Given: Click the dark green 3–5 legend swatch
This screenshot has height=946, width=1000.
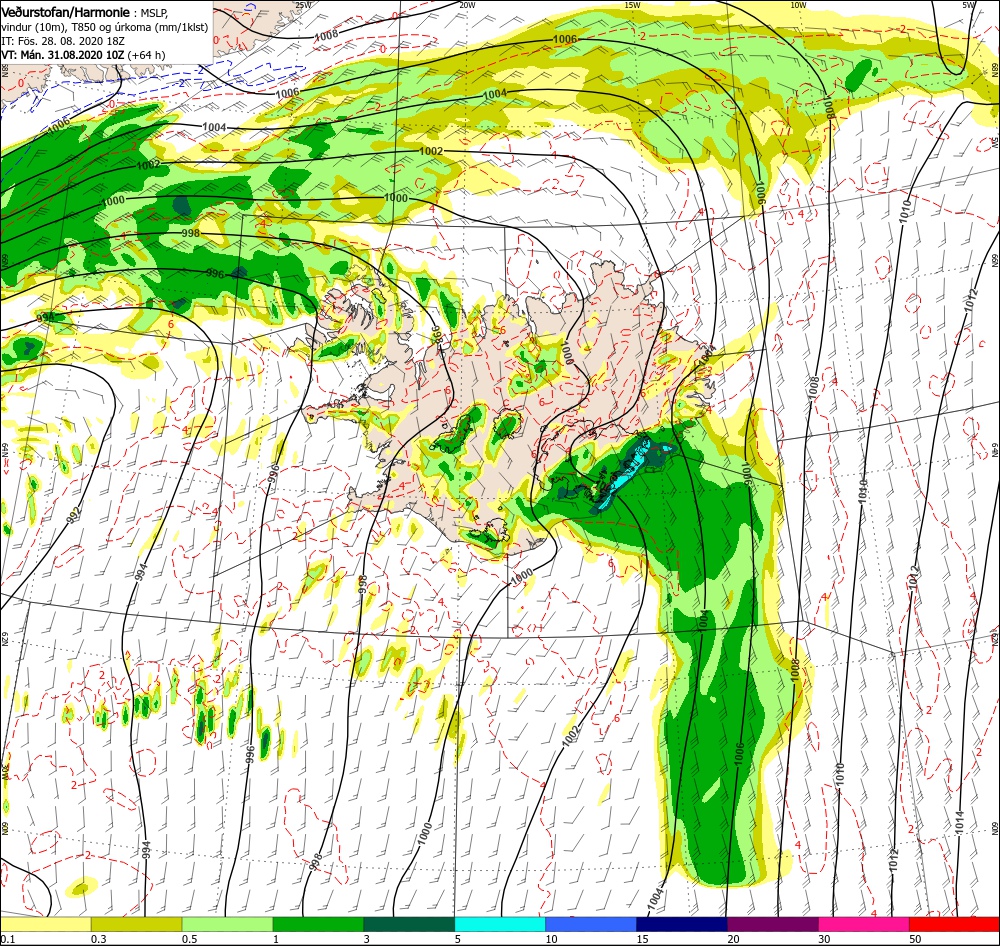Looking at the screenshot, I should pos(409,924).
